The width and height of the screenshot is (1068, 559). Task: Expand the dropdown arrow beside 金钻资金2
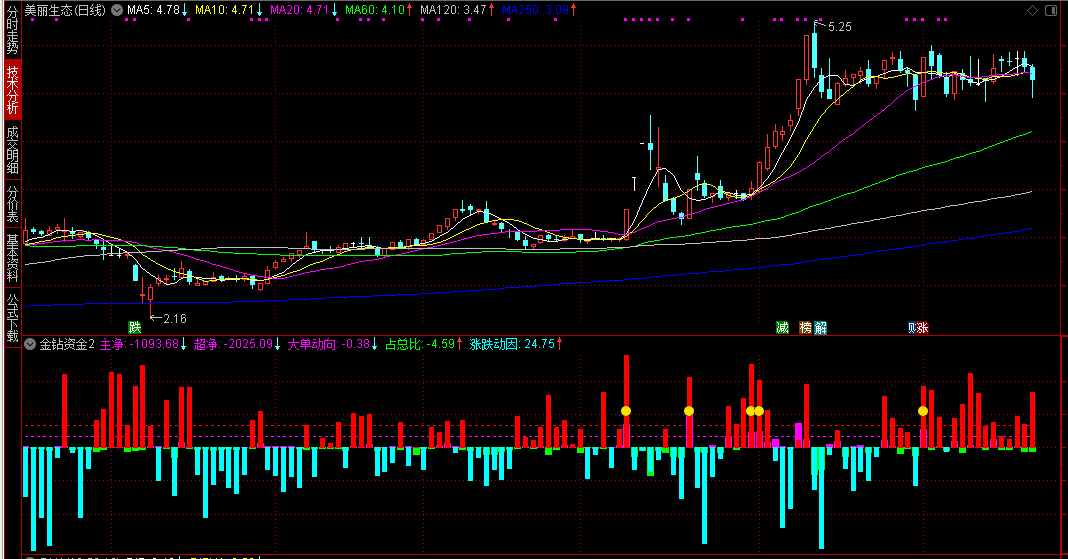pos(30,345)
